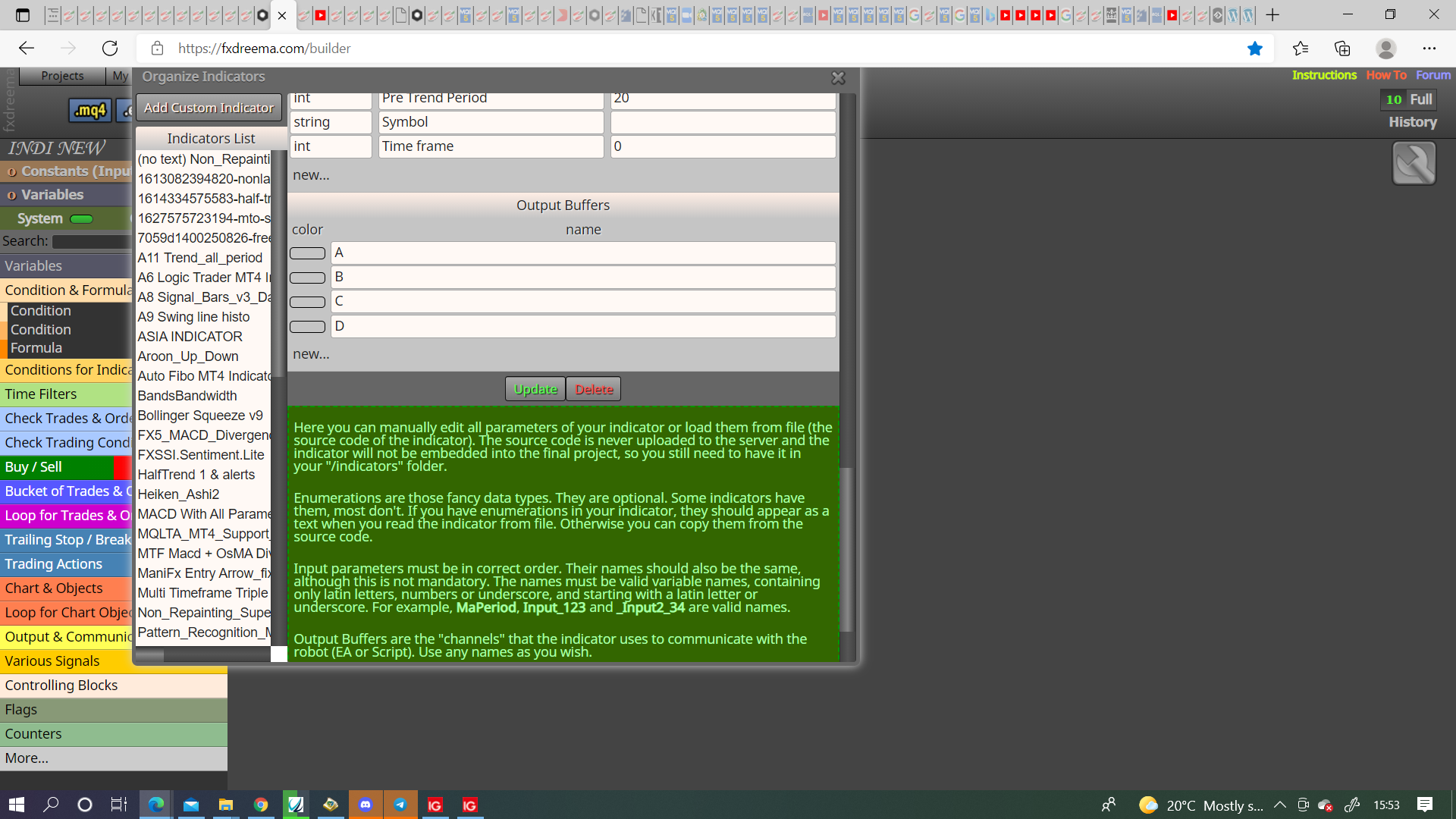Expand Chart & Objects category

click(x=67, y=588)
